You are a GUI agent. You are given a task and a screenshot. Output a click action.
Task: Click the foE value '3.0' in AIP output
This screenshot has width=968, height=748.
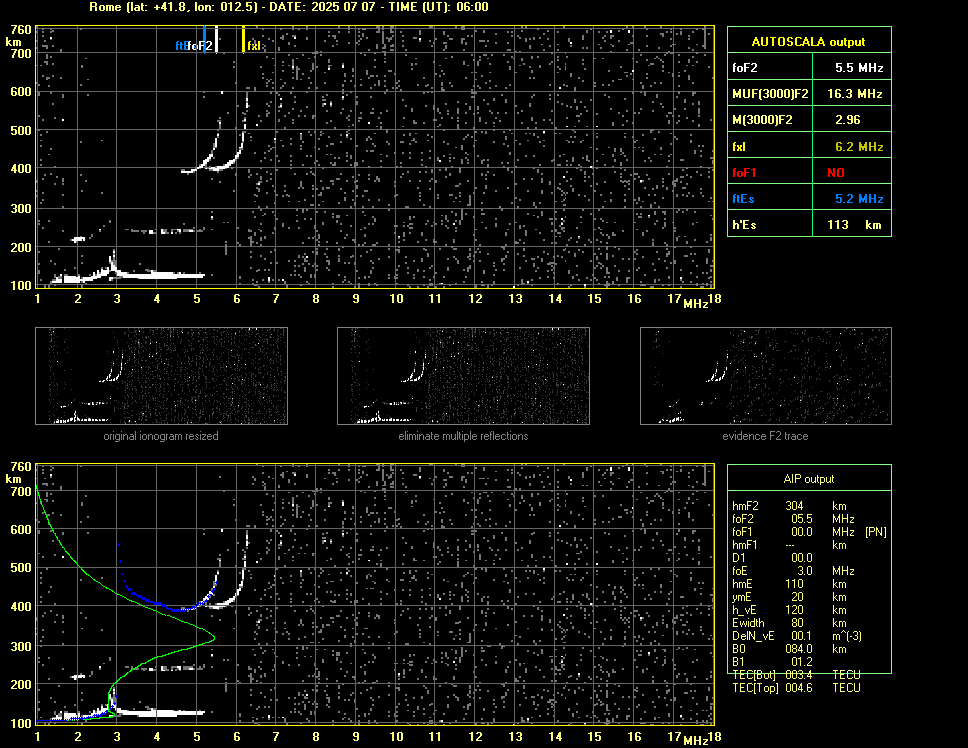[x=804, y=571]
